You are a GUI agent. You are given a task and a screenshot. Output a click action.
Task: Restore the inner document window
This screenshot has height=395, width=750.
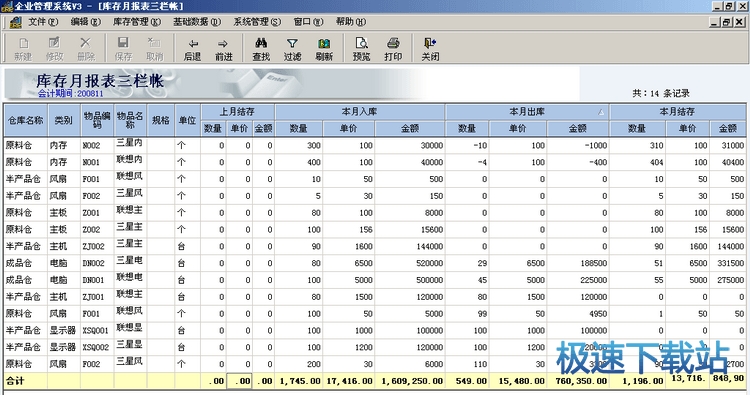tap(727, 22)
